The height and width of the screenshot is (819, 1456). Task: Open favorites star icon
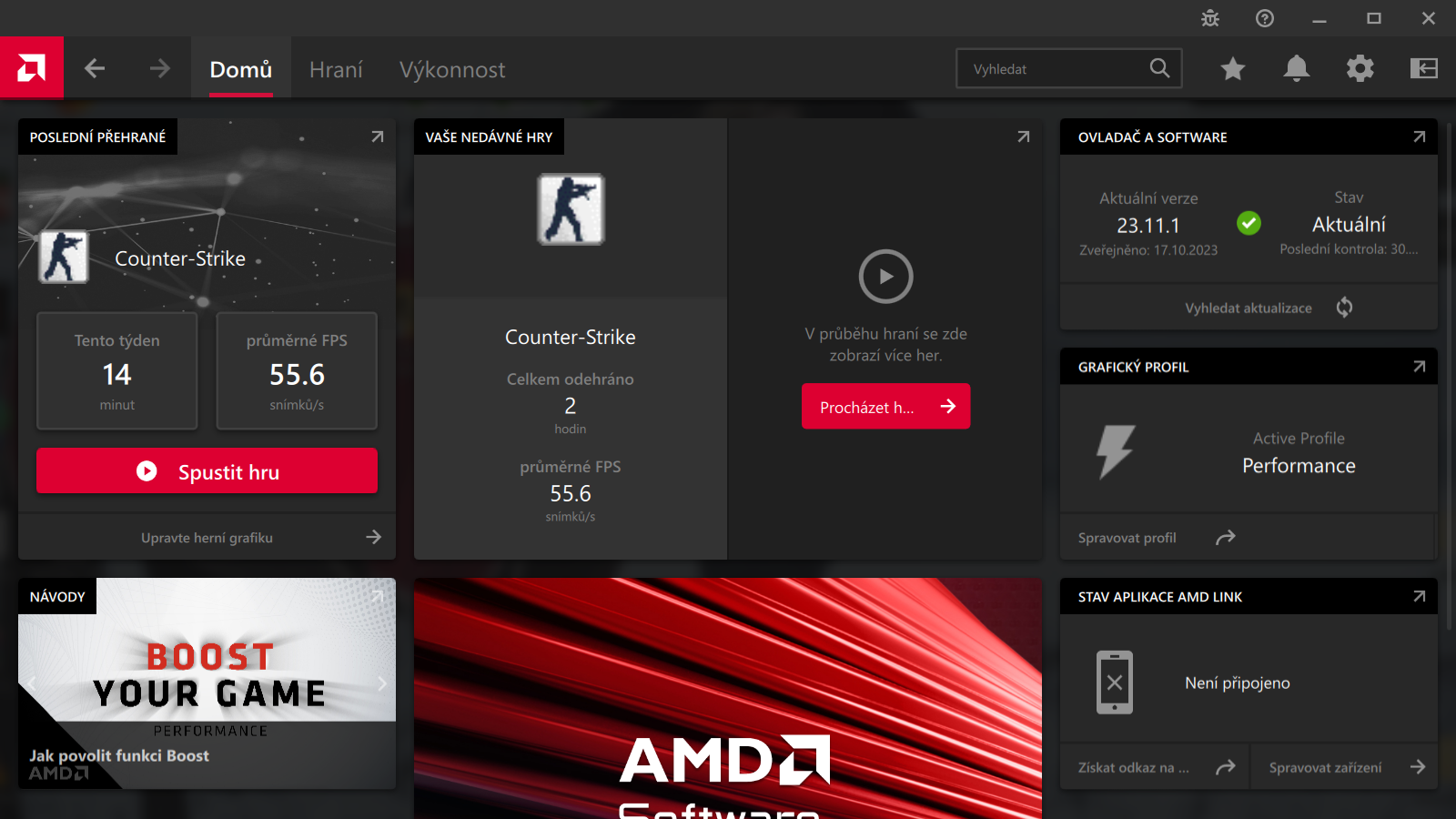(1233, 68)
